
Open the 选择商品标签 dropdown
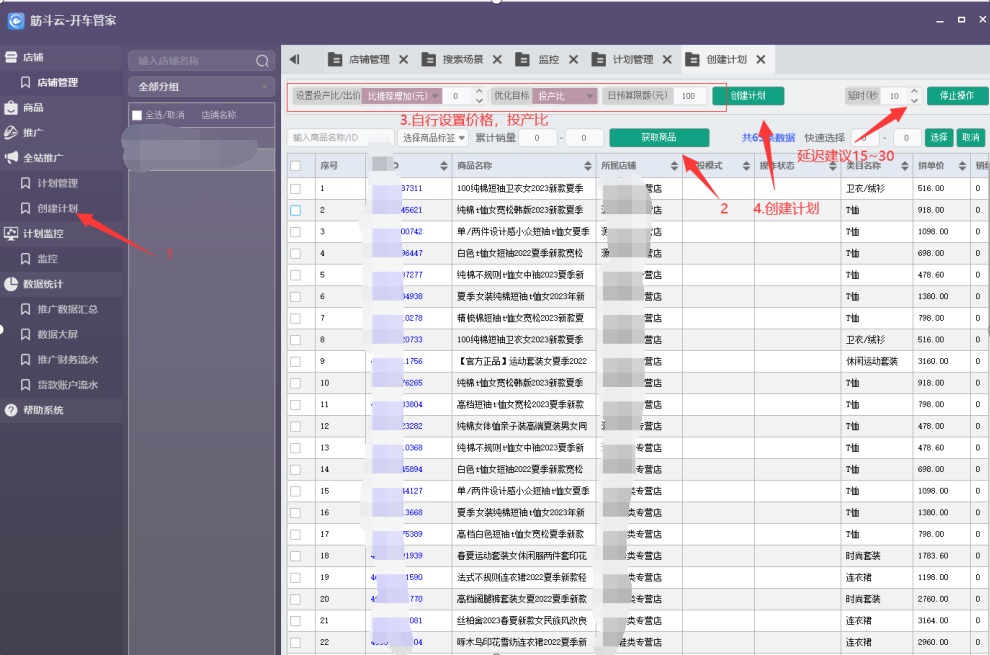[x=434, y=138]
